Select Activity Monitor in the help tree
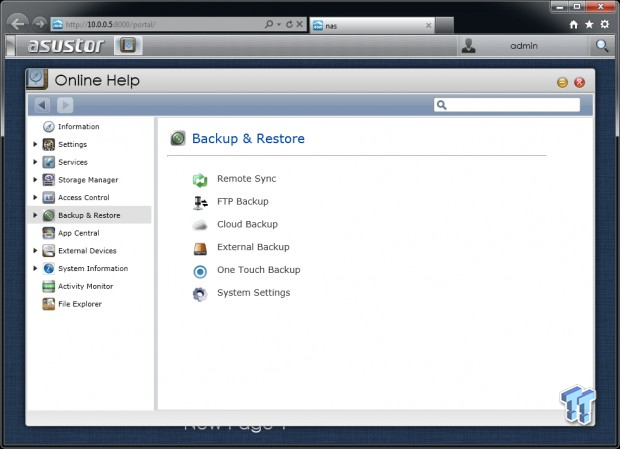Screen dimensions: 620x449 pos(85,286)
